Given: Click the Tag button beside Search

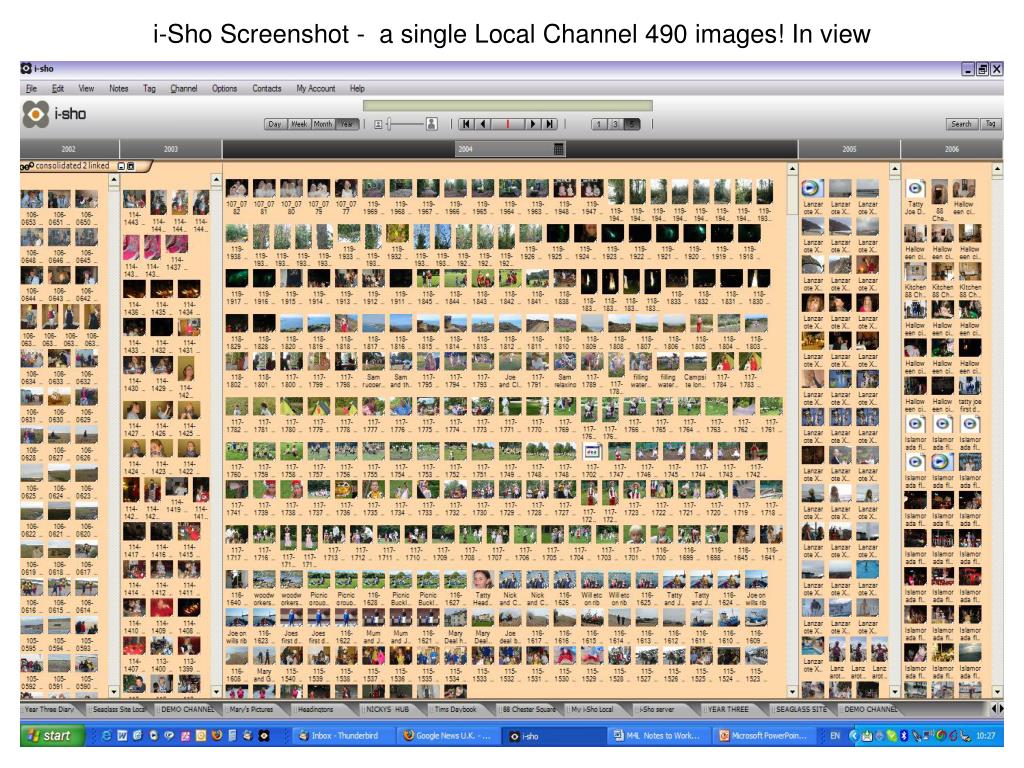Looking at the screenshot, I should click(991, 124).
